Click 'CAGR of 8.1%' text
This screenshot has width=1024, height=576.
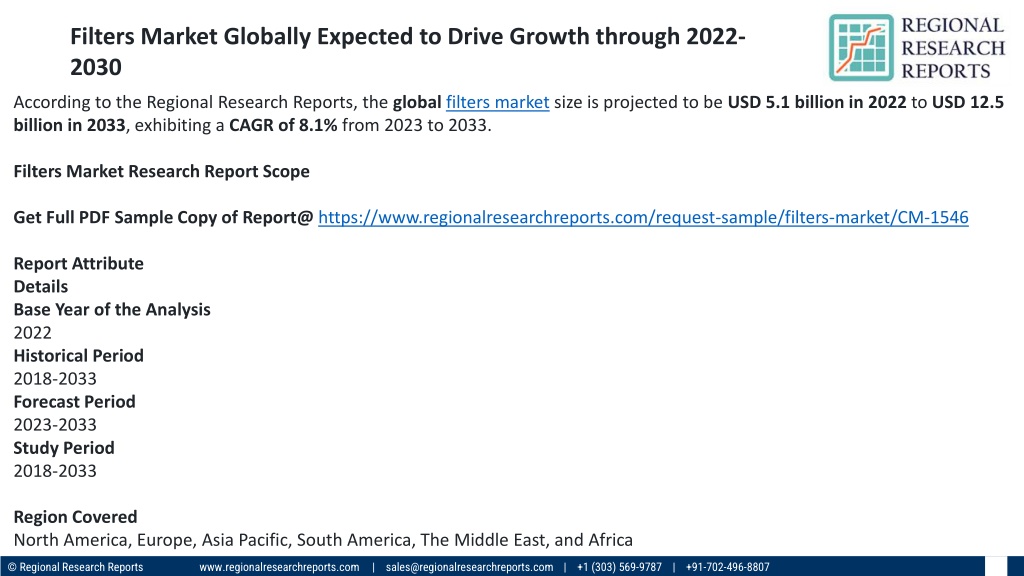point(283,125)
